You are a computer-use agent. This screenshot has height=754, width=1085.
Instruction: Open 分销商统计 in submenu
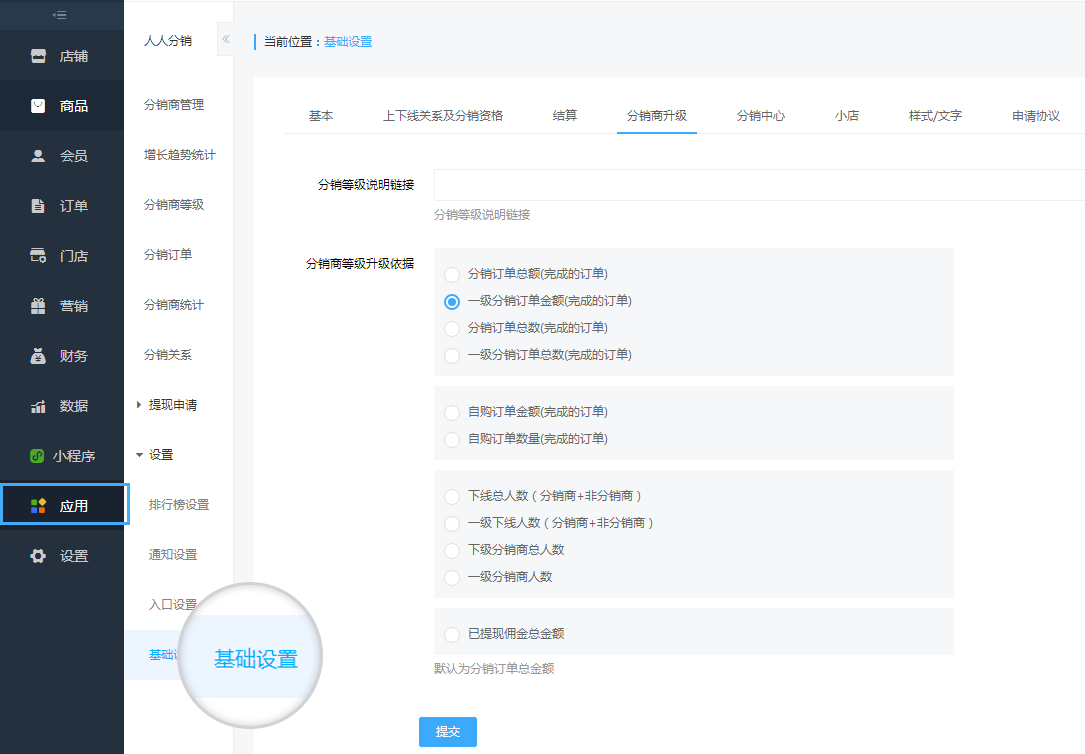click(x=174, y=304)
